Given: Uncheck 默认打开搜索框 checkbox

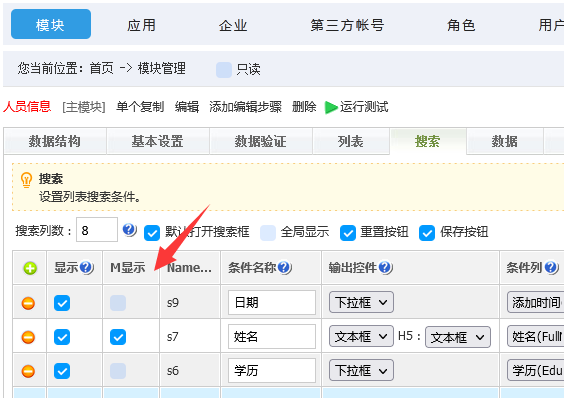Looking at the screenshot, I should click(152, 233).
